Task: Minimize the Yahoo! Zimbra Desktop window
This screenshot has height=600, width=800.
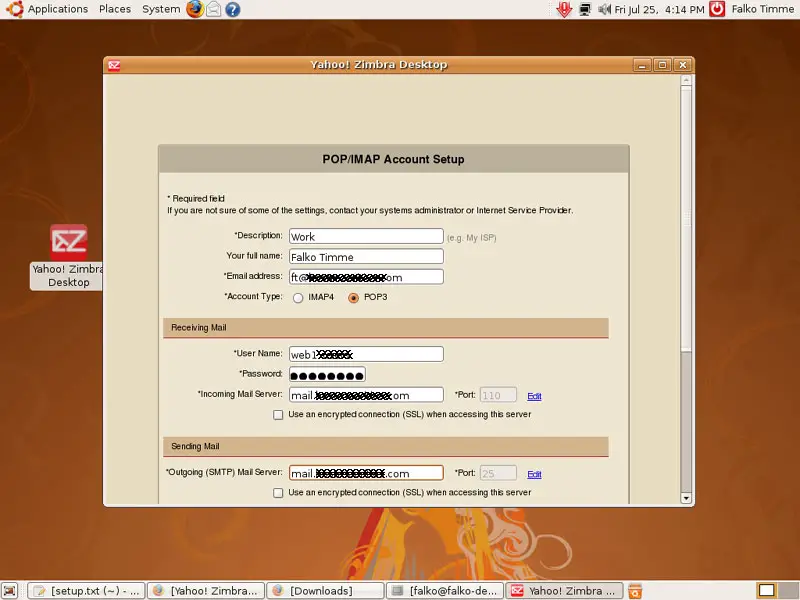Action: [x=642, y=65]
